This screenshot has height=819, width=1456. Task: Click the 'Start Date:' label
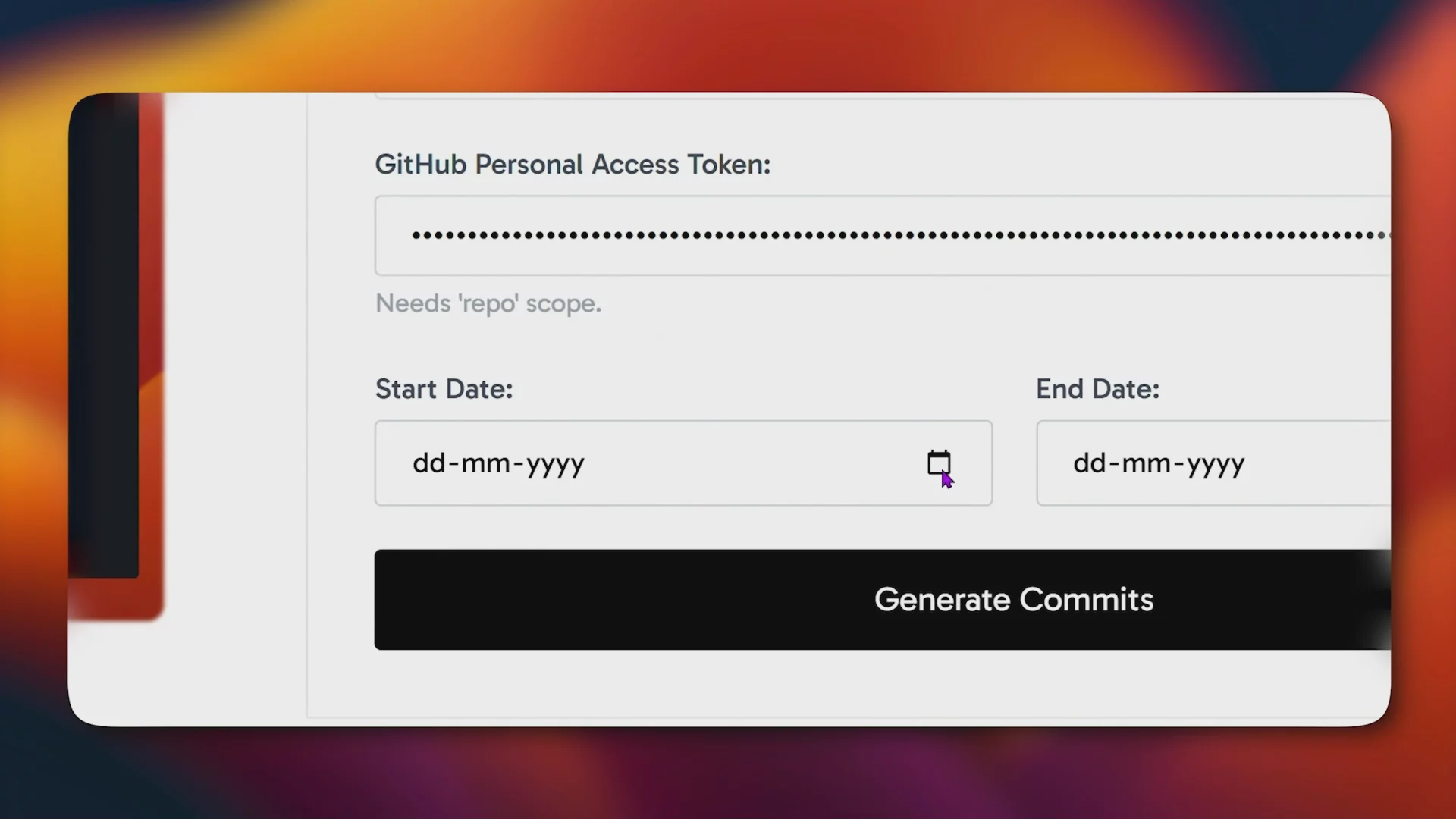[444, 389]
